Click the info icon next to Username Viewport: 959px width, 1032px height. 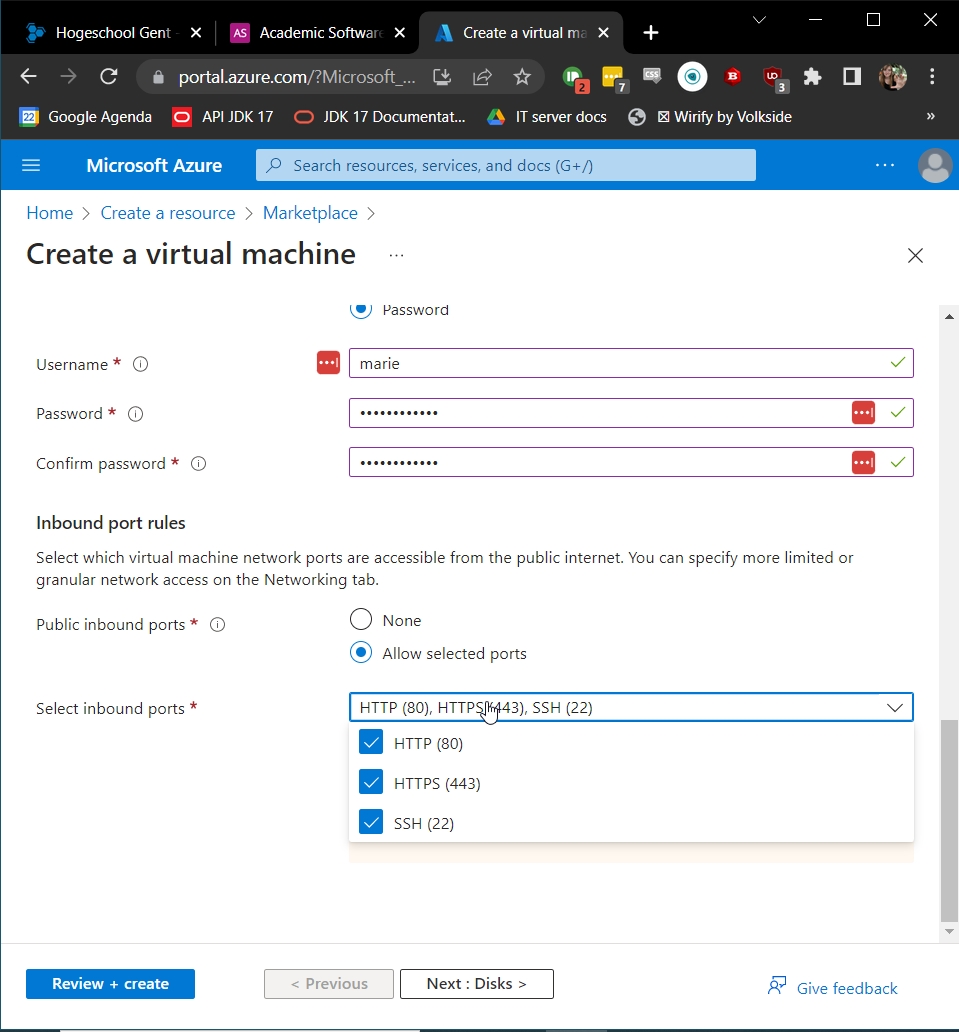coord(141,365)
